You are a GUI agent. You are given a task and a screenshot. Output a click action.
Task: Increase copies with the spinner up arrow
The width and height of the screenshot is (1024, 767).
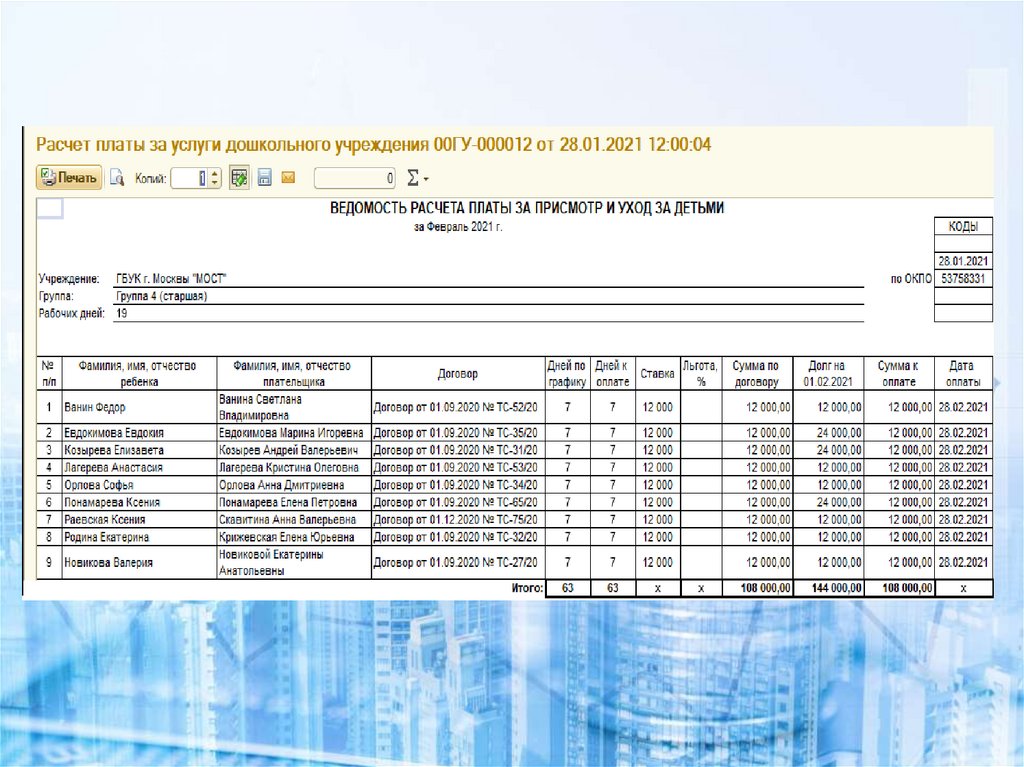pyautogui.click(x=214, y=174)
